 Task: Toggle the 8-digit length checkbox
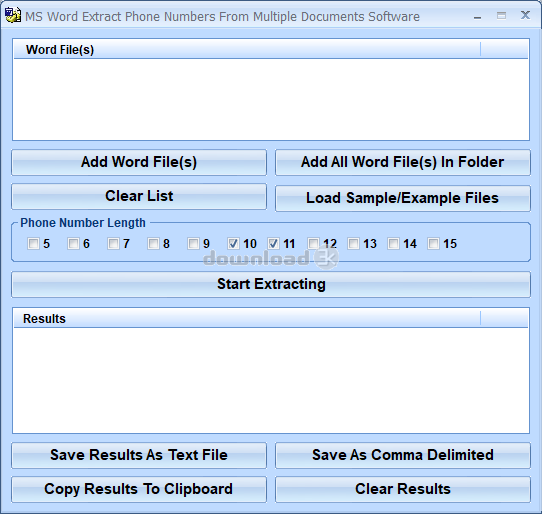pos(153,244)
